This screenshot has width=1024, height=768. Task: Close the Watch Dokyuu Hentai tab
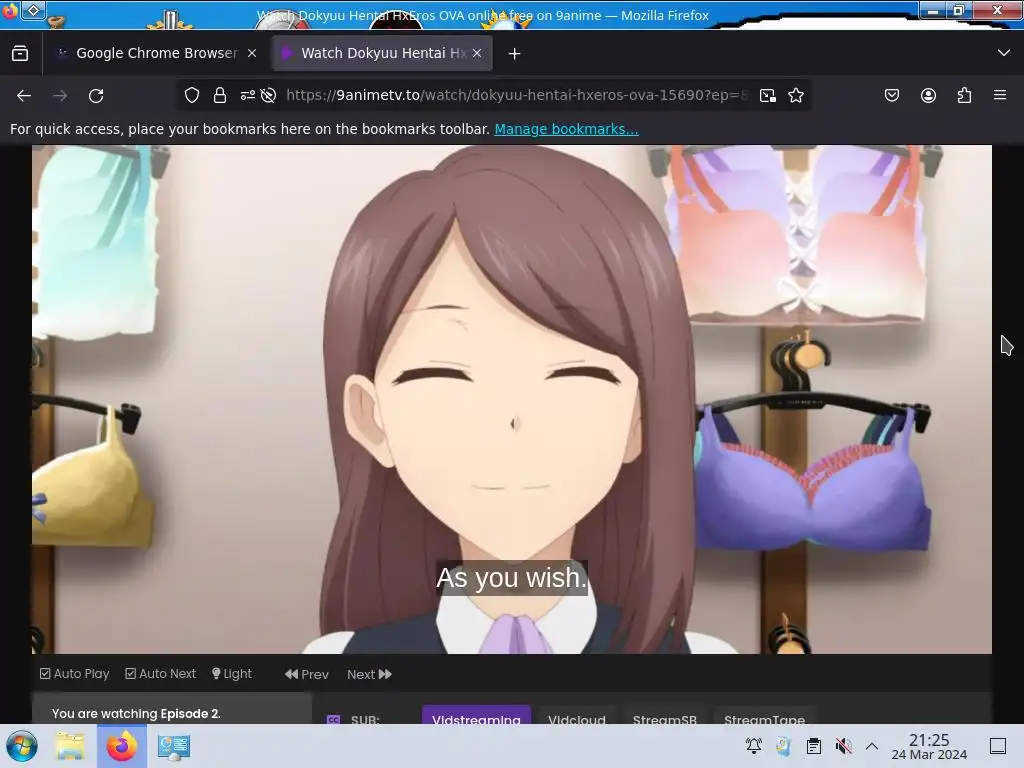click(x=477, y=54)
